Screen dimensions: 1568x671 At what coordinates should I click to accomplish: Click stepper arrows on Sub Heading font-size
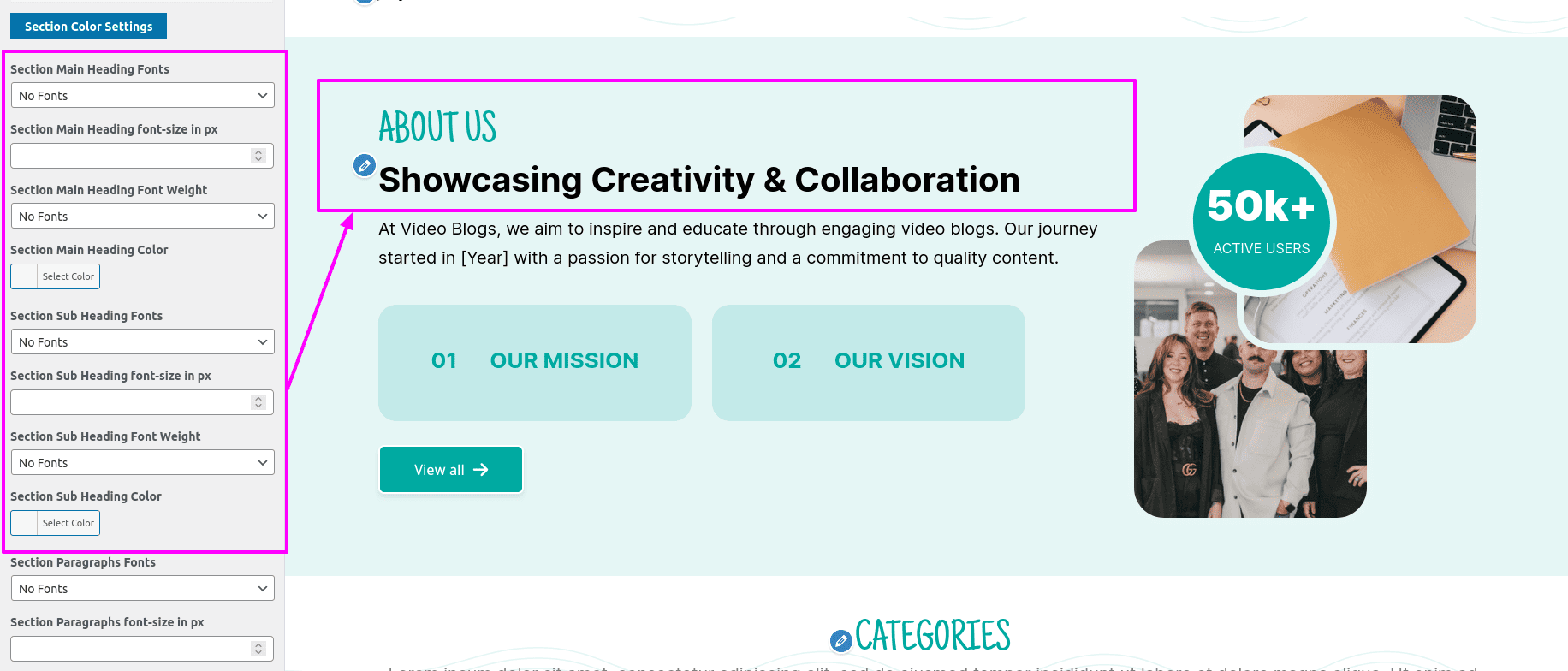[258, 402]
